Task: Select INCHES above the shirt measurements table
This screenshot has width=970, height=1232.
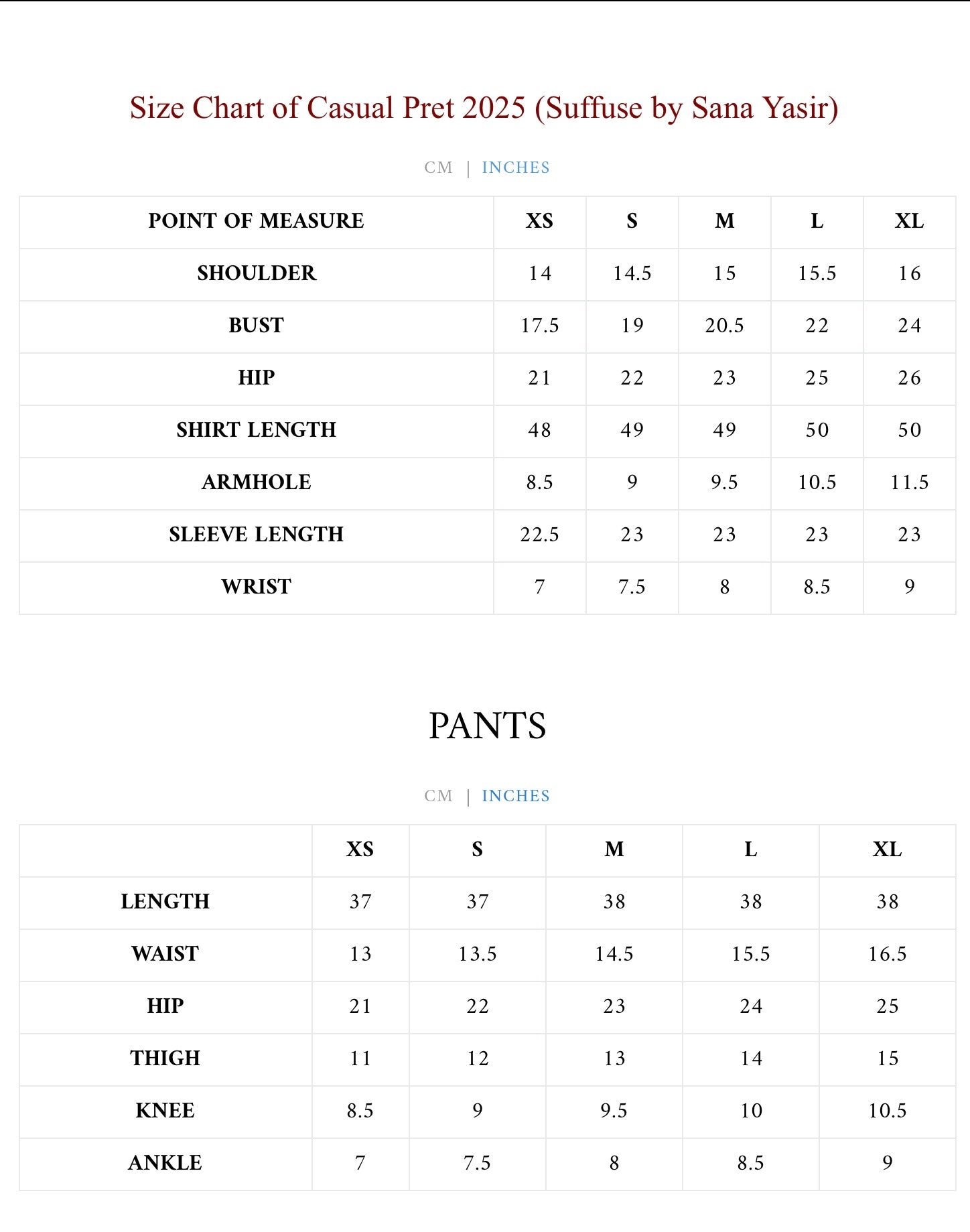Action: [516, 167]
